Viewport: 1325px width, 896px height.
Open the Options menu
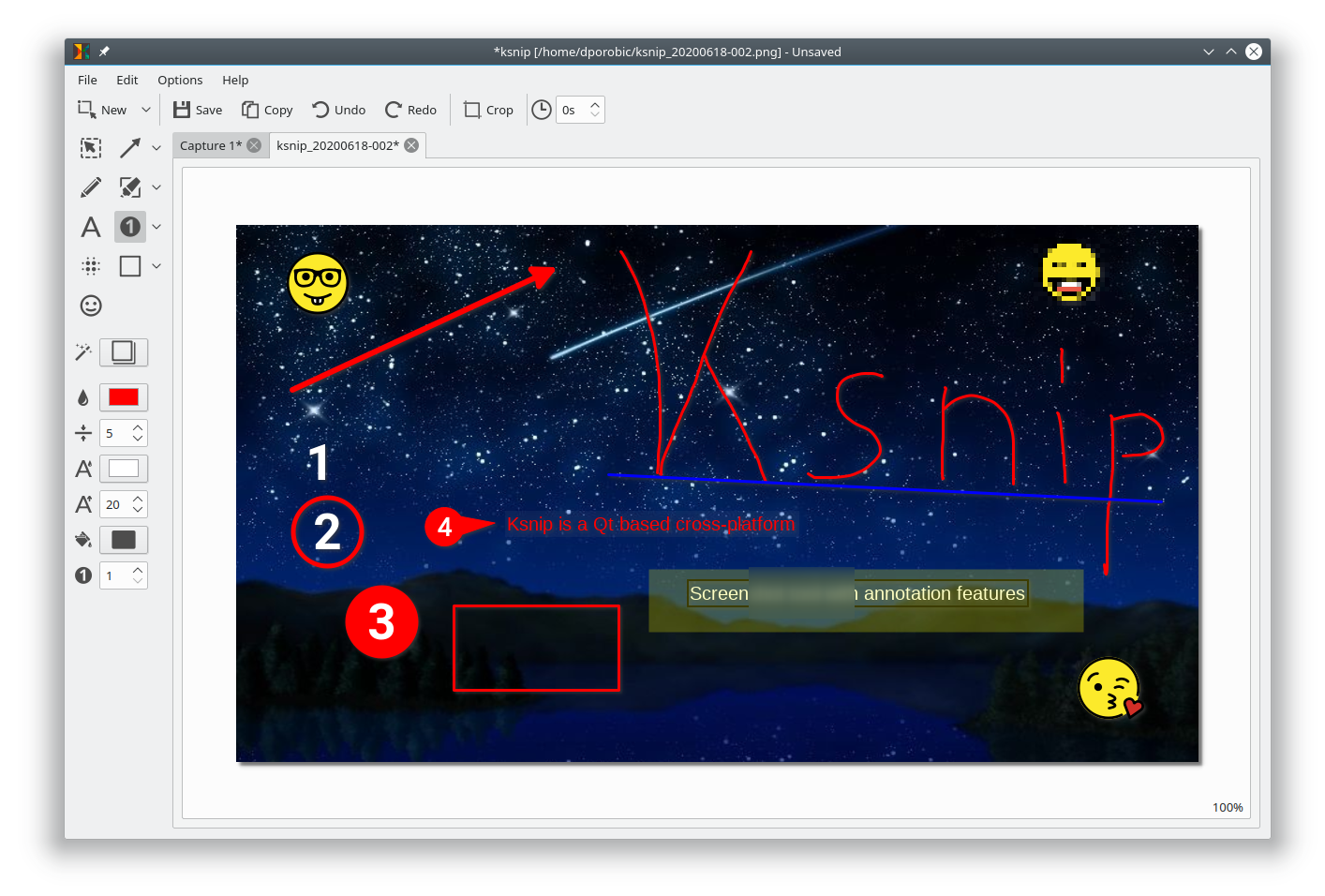point(180,80)
